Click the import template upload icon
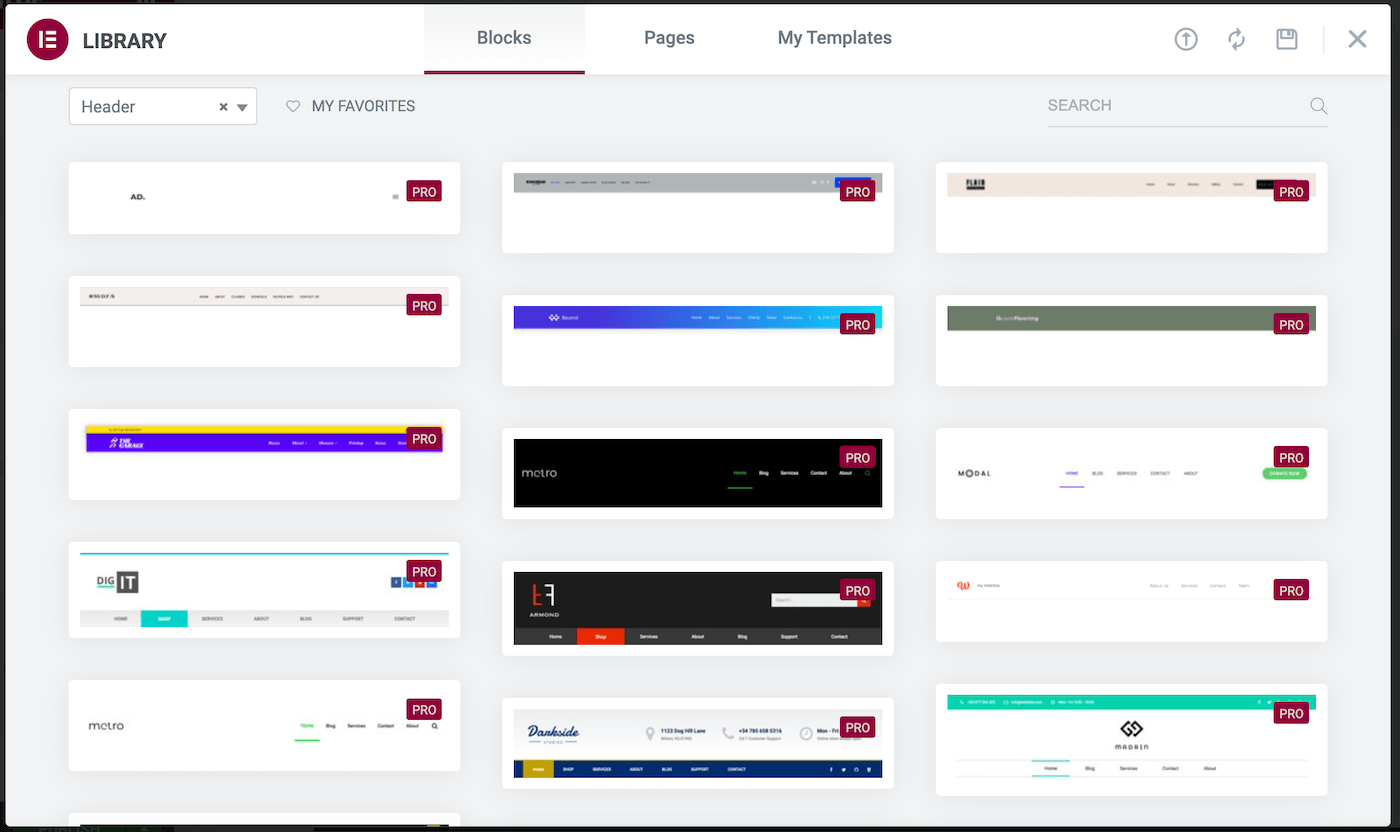This screenshot has height=832, width=1400. click(x=1185, y=39)
